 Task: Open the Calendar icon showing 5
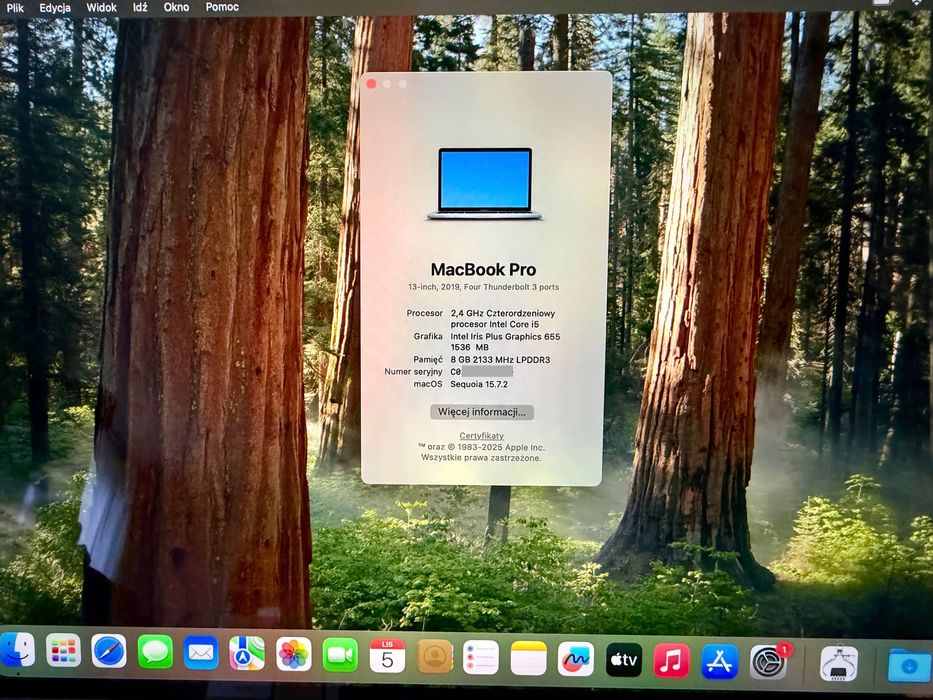[x=387, y=655]
